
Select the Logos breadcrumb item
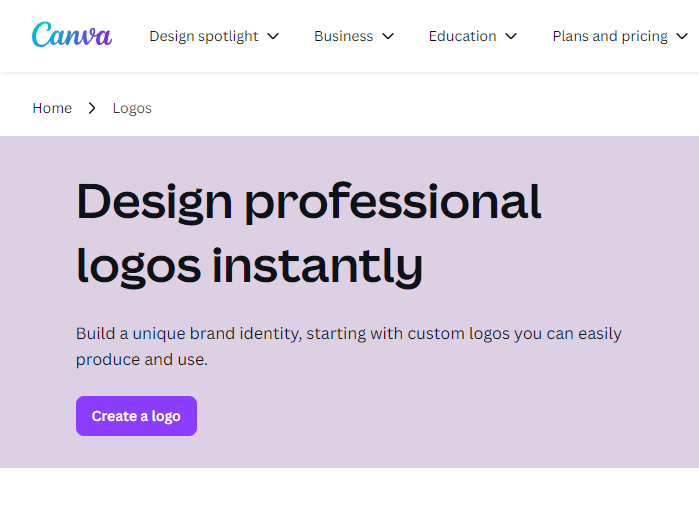[x=132, y=108]
